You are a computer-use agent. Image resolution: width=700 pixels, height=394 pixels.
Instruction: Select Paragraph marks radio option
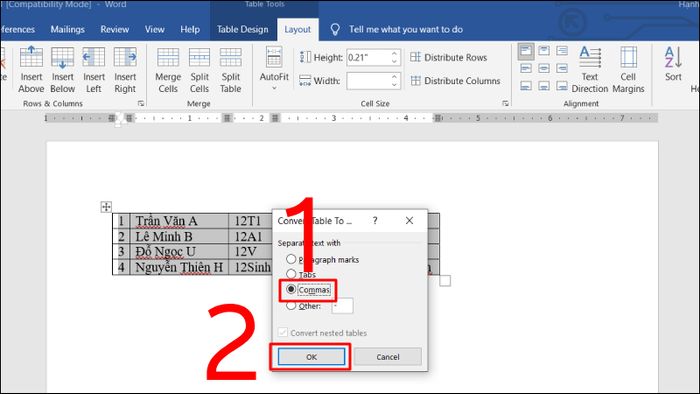[291, 259]
